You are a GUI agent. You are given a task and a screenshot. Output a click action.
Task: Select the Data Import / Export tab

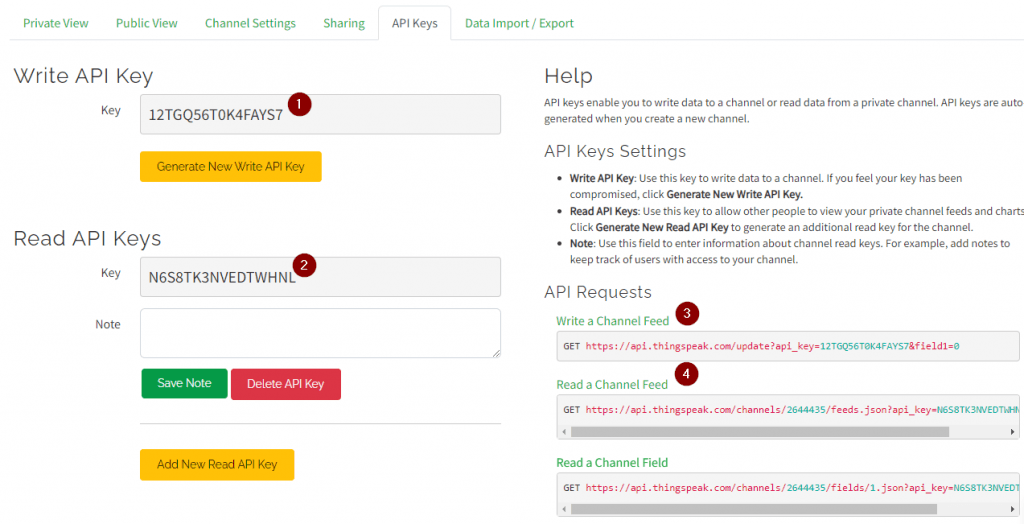pyautogui.click(x=519, y=23)
